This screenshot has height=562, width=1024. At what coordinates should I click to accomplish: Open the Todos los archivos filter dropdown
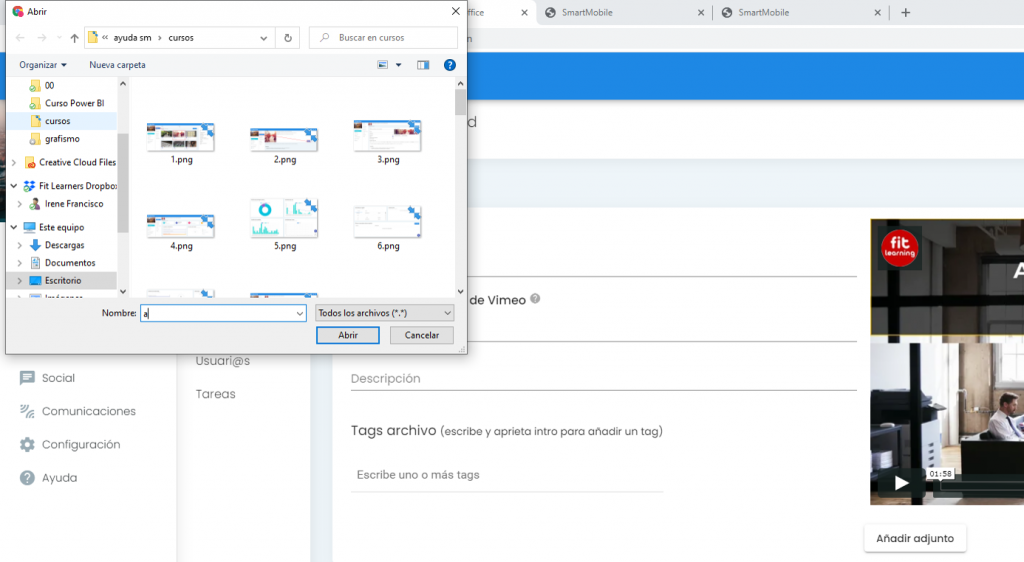tap(385, 313)
